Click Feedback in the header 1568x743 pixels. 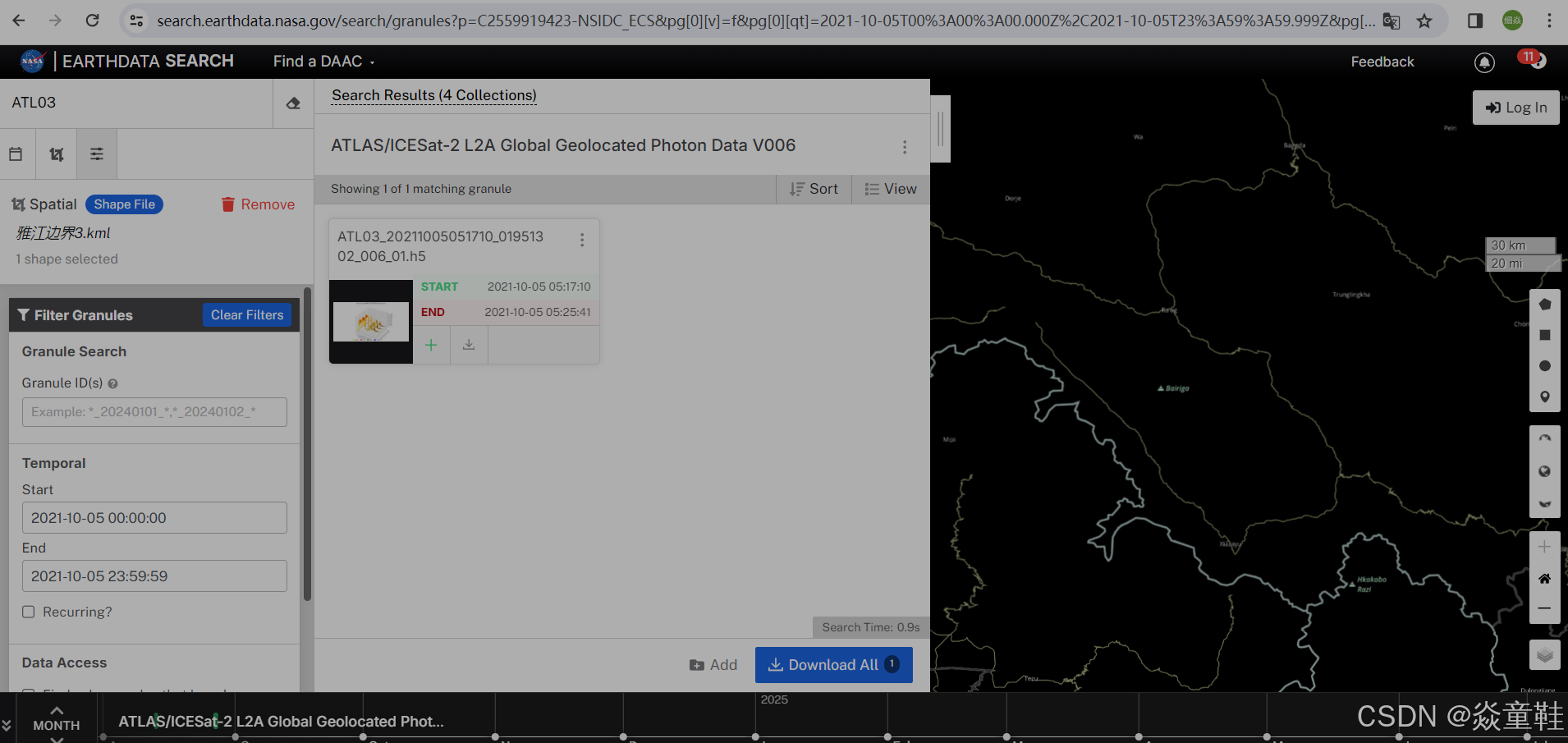(1382, 62)
